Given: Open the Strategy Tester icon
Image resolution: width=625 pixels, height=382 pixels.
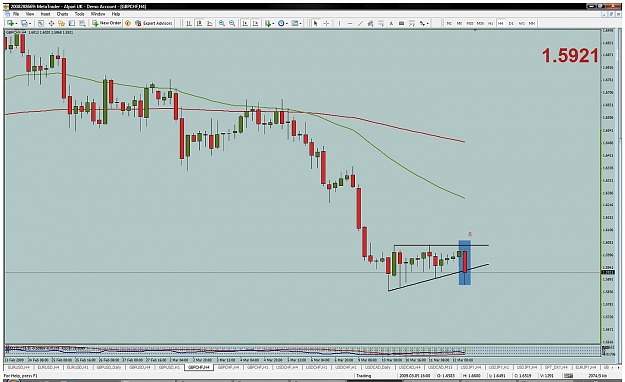Looking at the screenshot, I should click(x=82, y=23).
